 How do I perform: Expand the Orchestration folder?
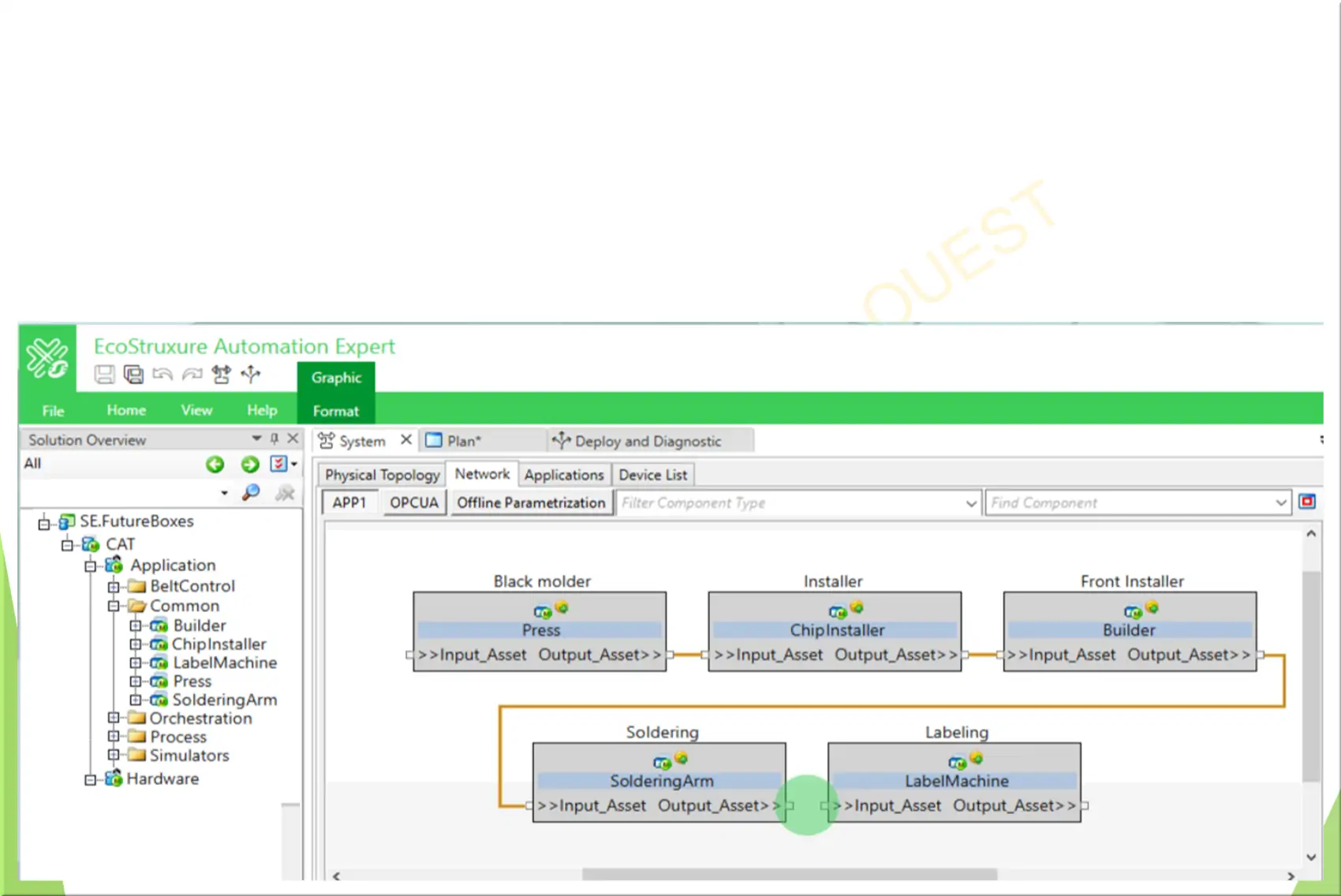114,718
